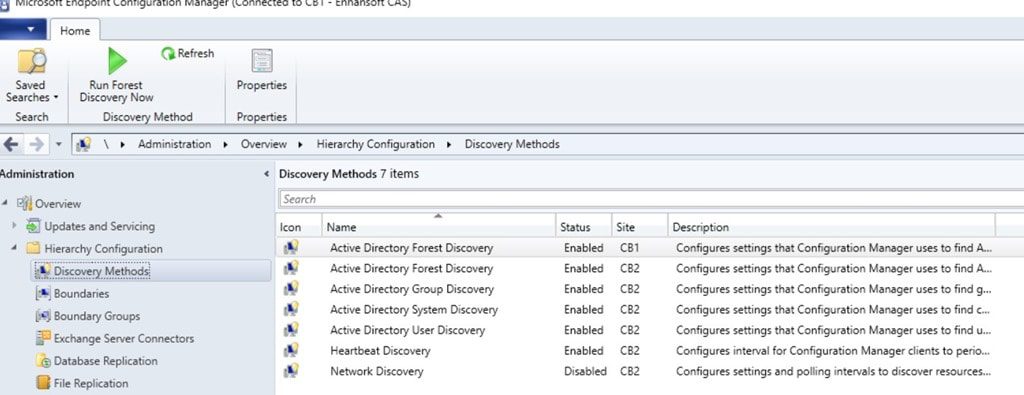Click the icon of Network Discovery row
This screenshot has width=1024, height=395.
tap(291, 371)
